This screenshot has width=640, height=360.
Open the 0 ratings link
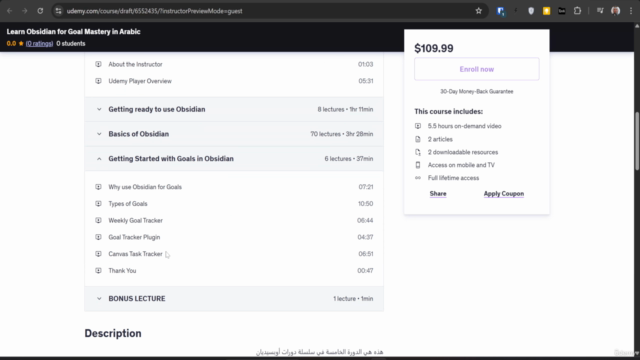39,44
